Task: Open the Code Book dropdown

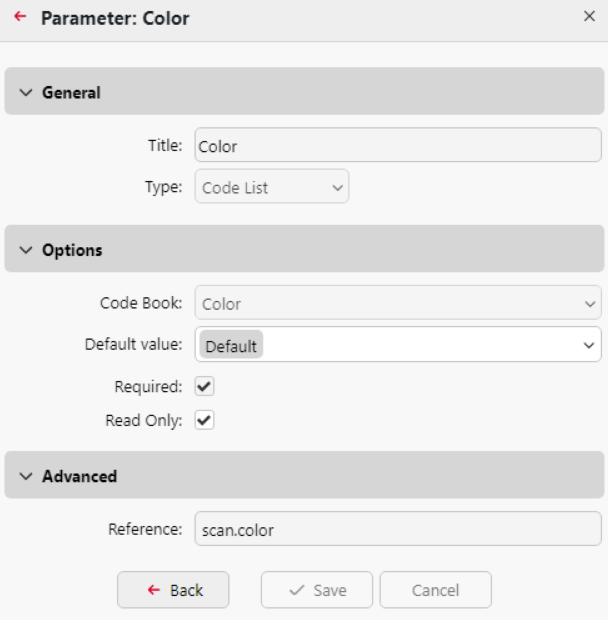Action: click(398, 304)
